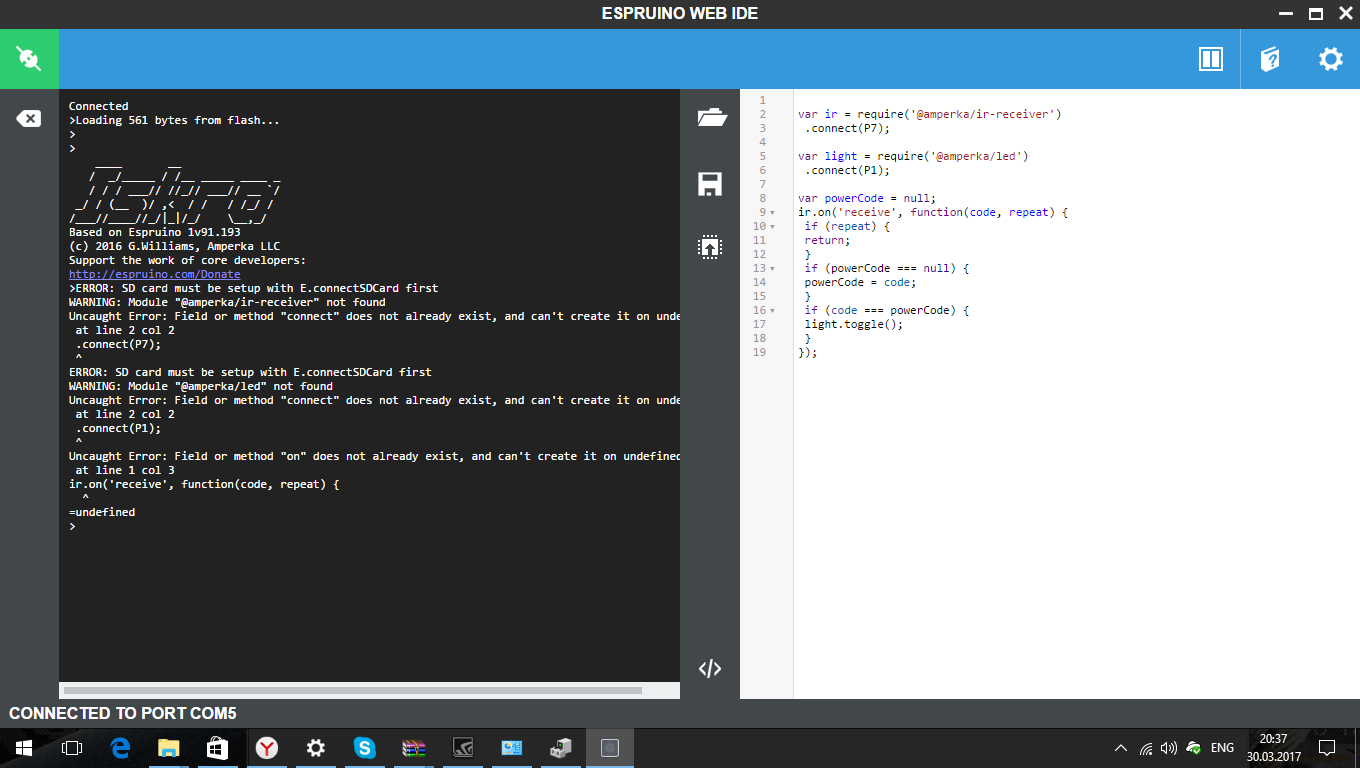The height and width of the screenshot is (768, 1360).
Task: Clear the terminal with the backspace icon
Action: [x=29, y=119]
